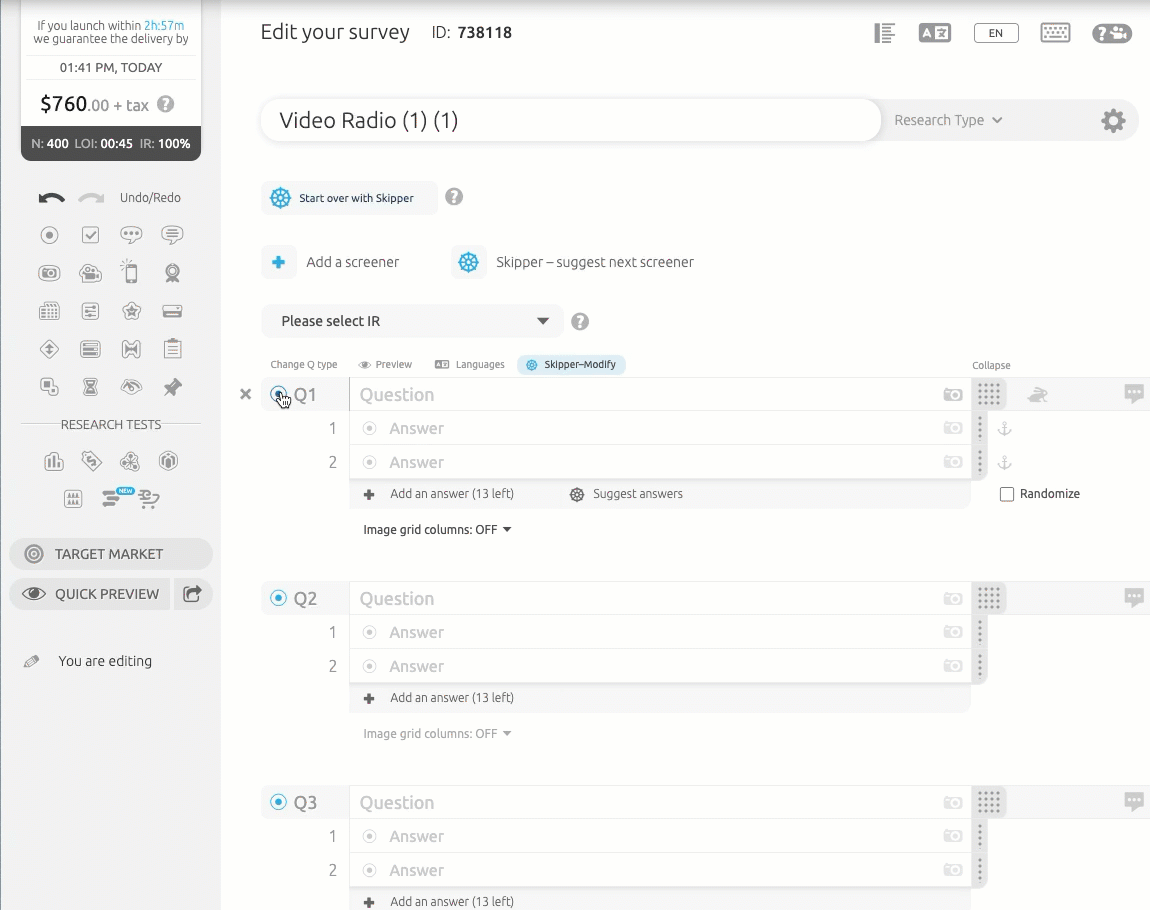
Task: Select the star rating question icon
Action: click(131, 311)
